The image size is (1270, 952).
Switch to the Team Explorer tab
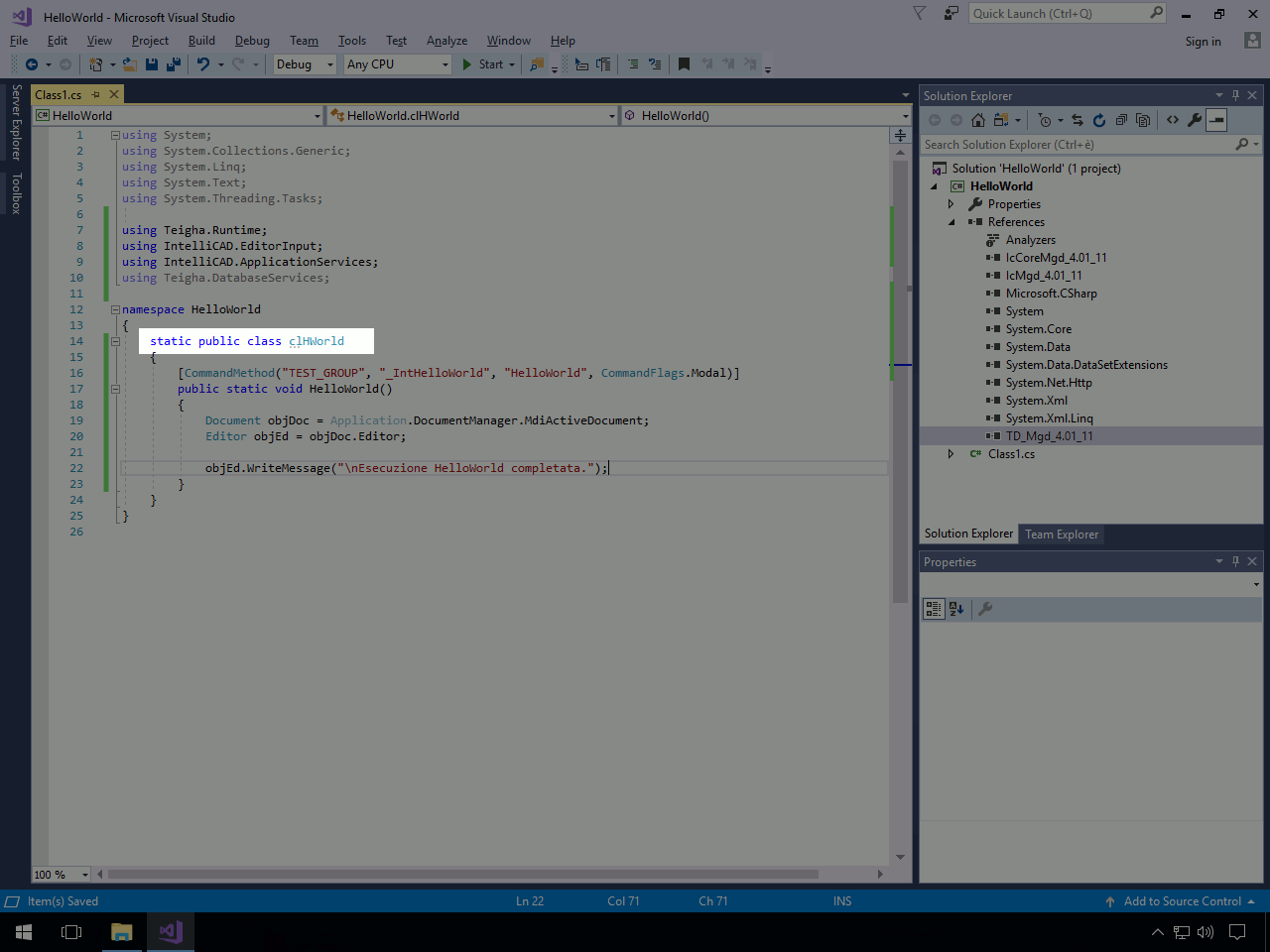(x=1062, y=535)
